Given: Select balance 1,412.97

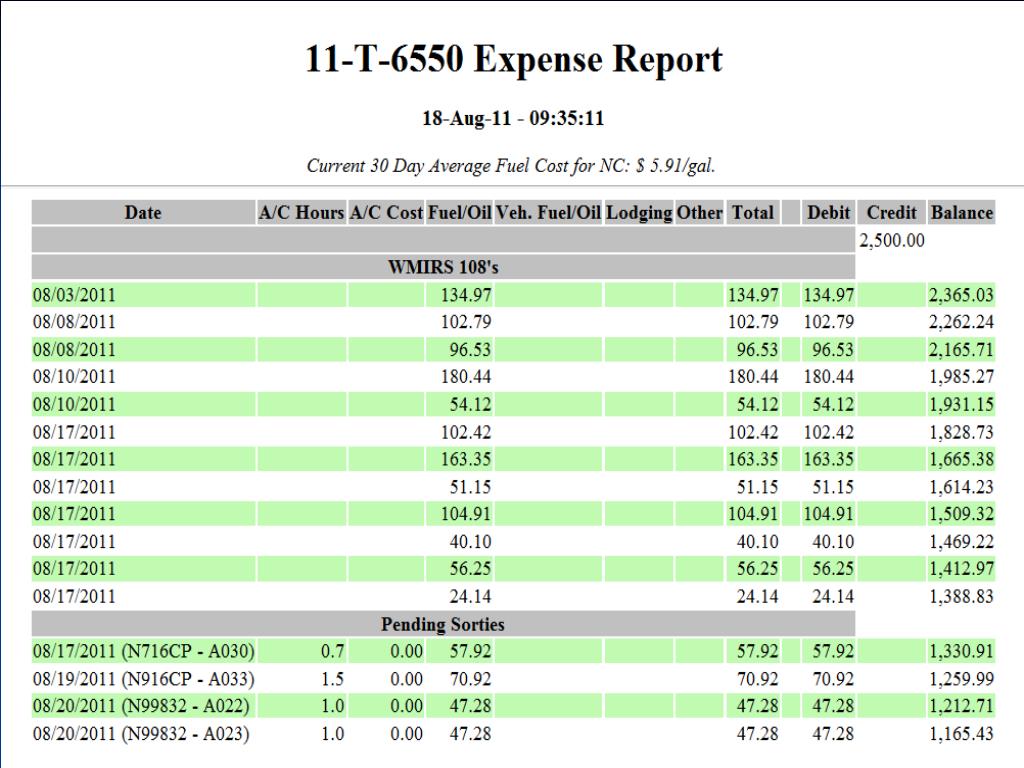Looking at the screenshot, I should [x=961, y=569].
